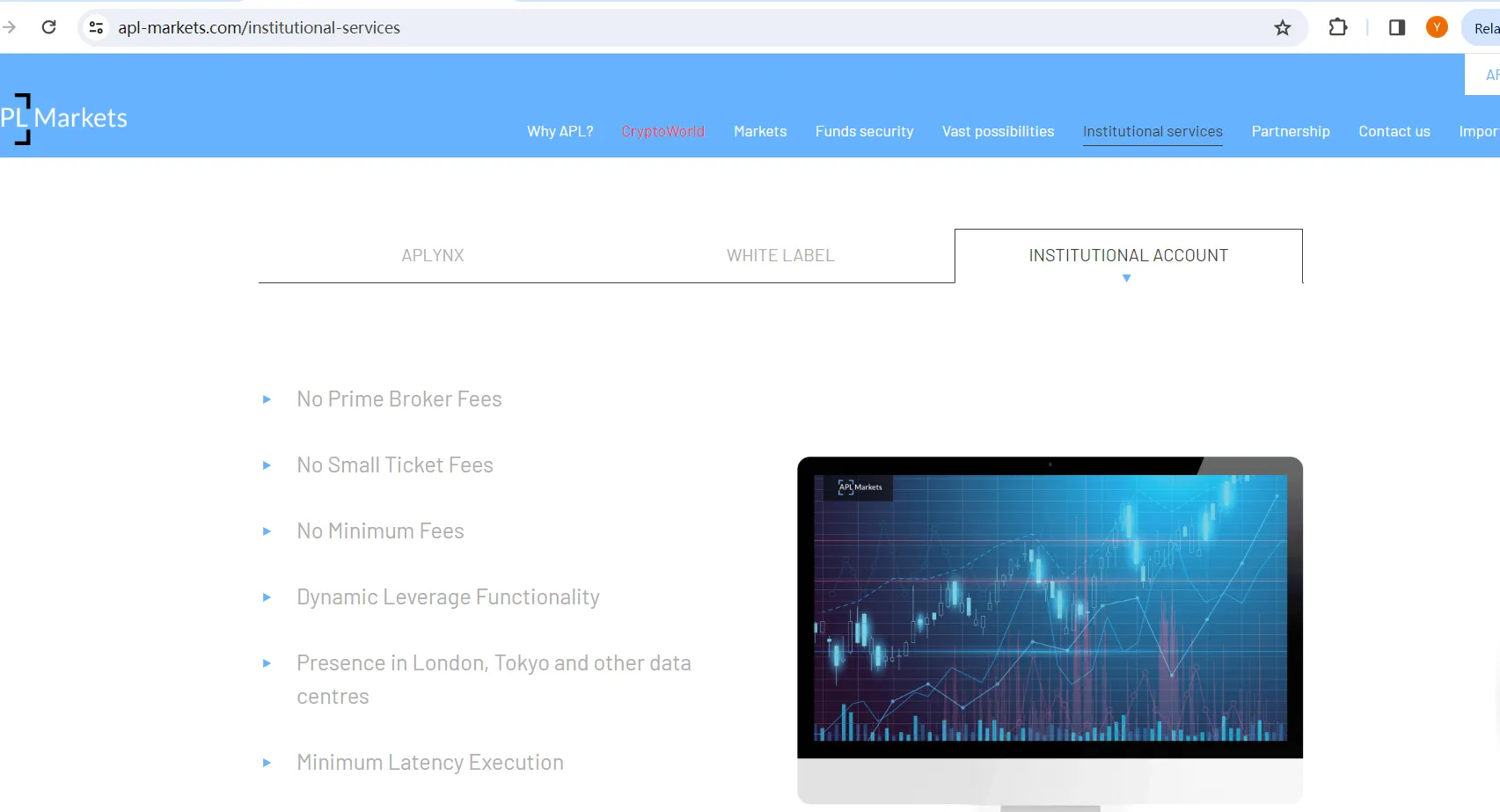The image size is (1500, 812).
Task: Navigate to Vast possibilities
Action: pyautogui.click(x=999, y=131)
